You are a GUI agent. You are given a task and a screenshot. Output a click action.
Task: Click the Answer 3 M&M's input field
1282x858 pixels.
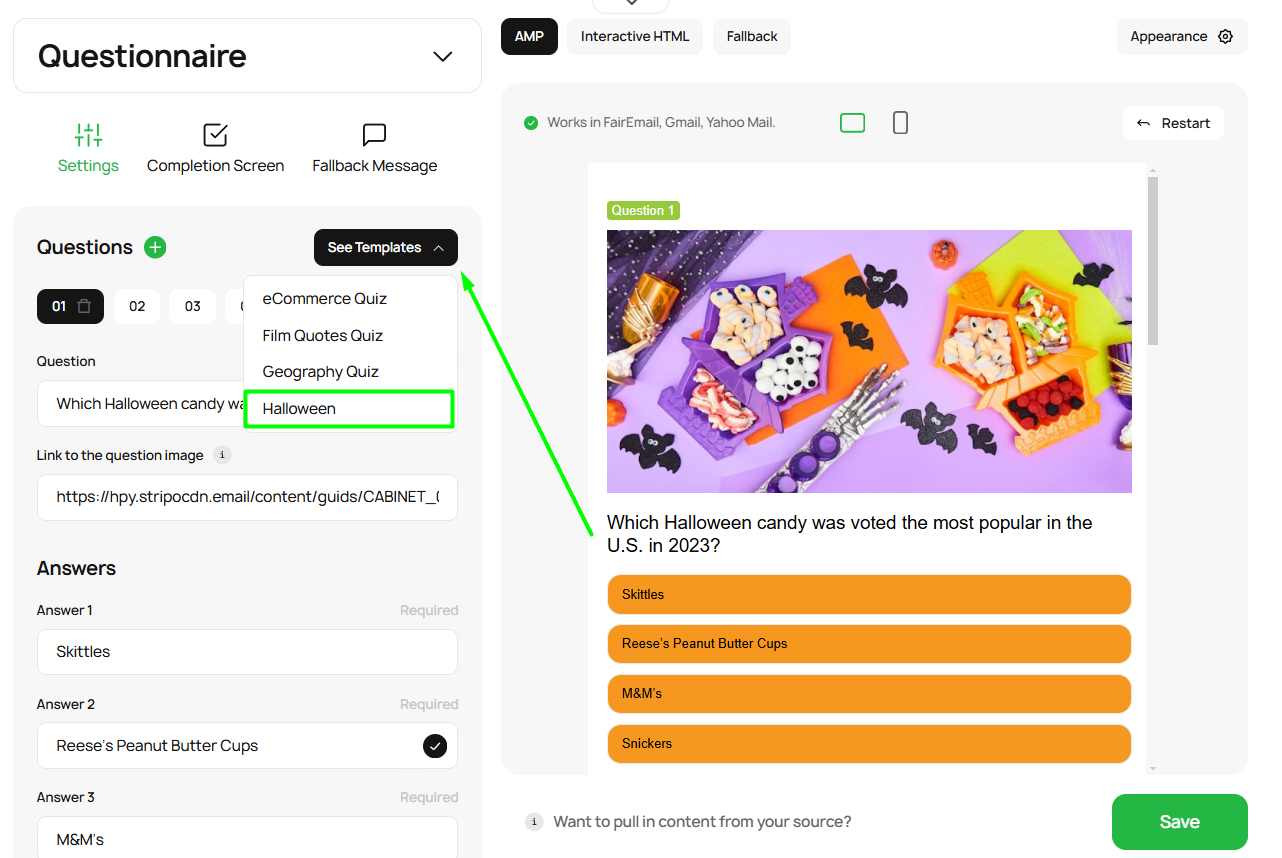point(247,837)
